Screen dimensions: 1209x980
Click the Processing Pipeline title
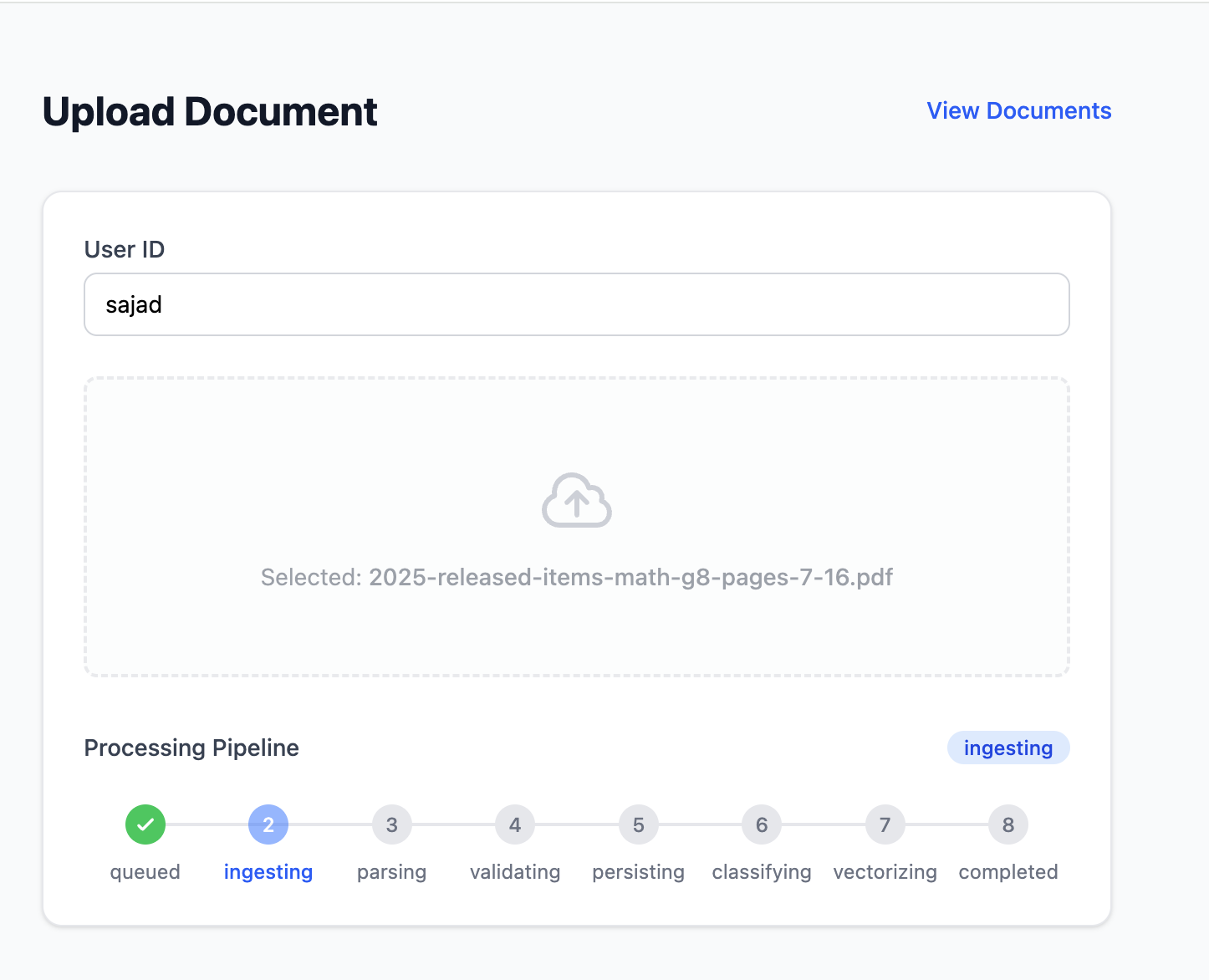click(x=191, y=748)
